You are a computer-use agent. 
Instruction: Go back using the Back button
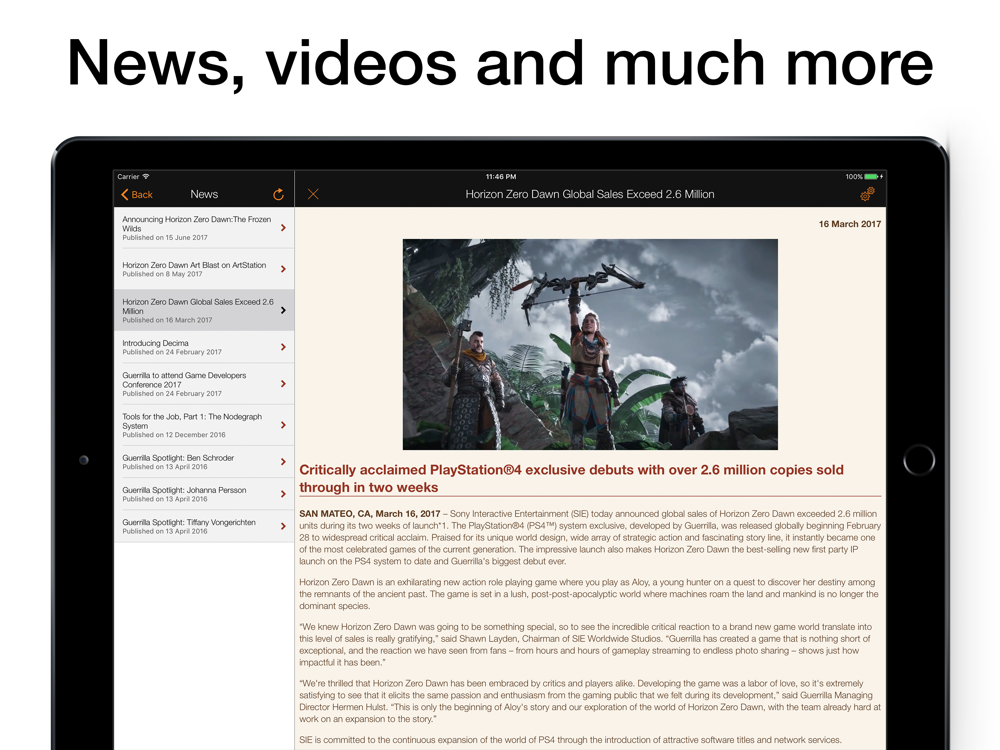point(136,195)
